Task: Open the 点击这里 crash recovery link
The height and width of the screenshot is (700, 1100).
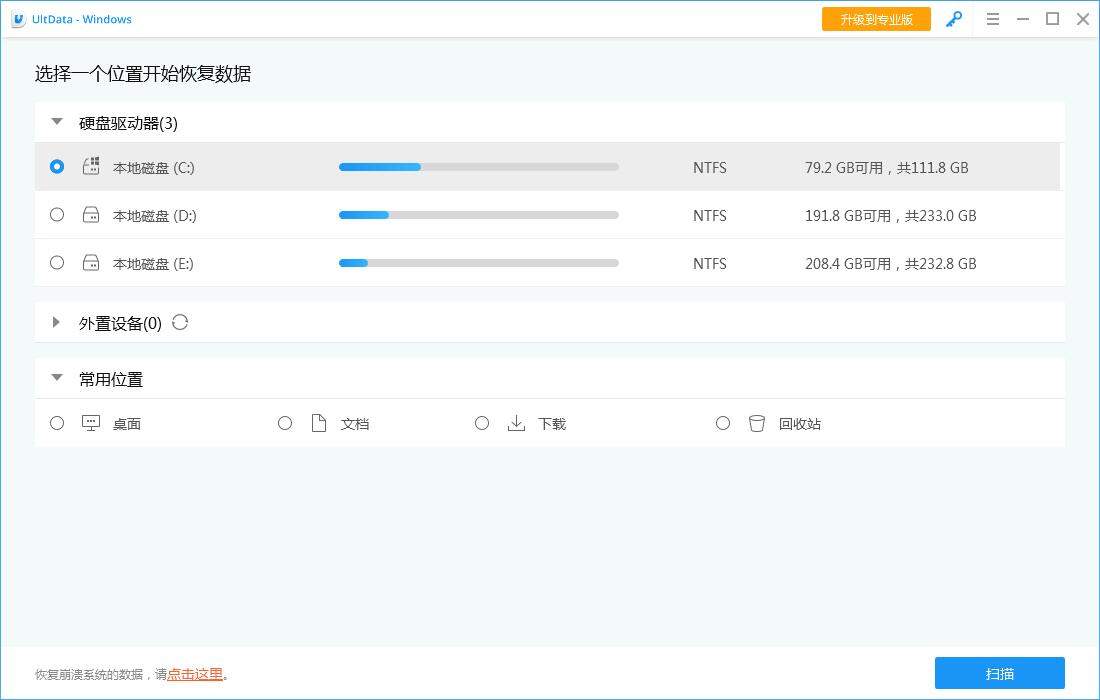Action: point(195,674)
